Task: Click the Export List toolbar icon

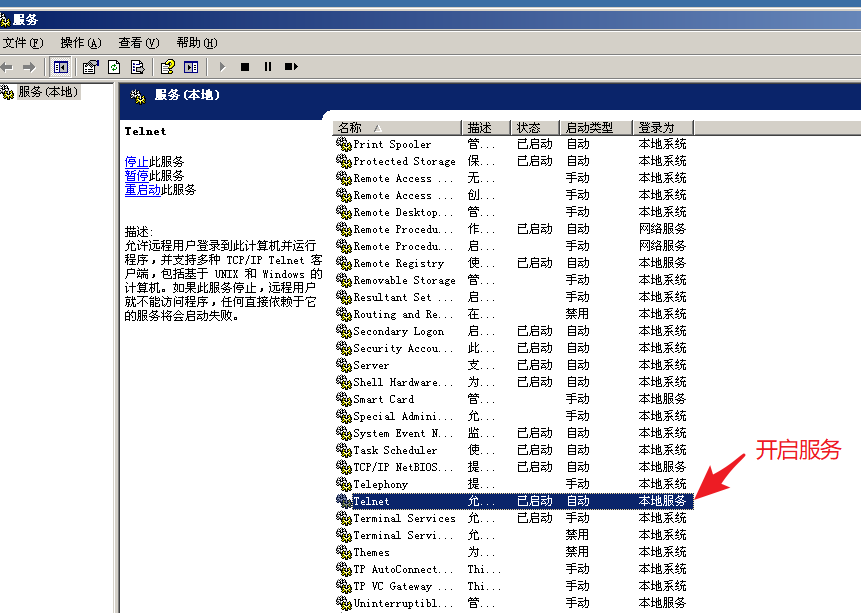Action: pos(137,67)
